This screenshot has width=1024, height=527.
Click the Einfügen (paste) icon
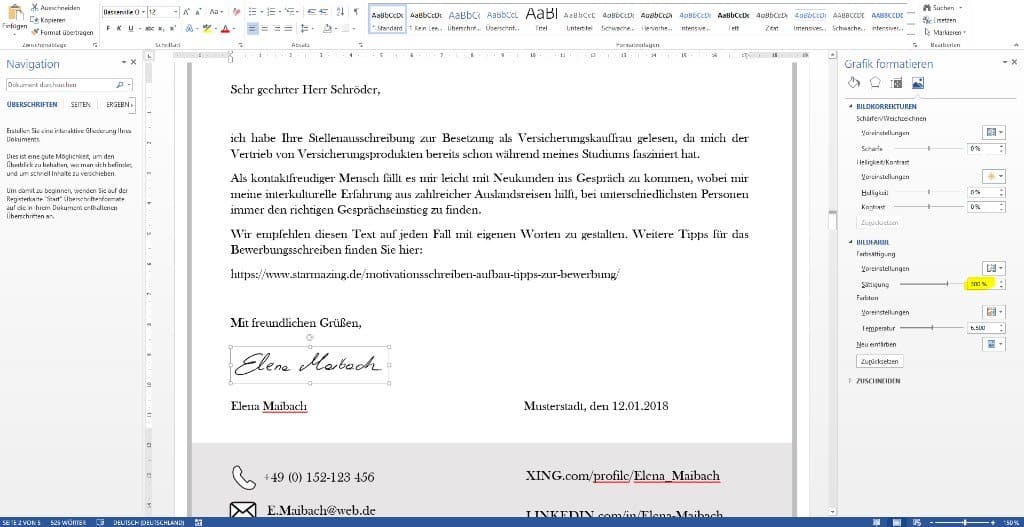click(14, 14)
